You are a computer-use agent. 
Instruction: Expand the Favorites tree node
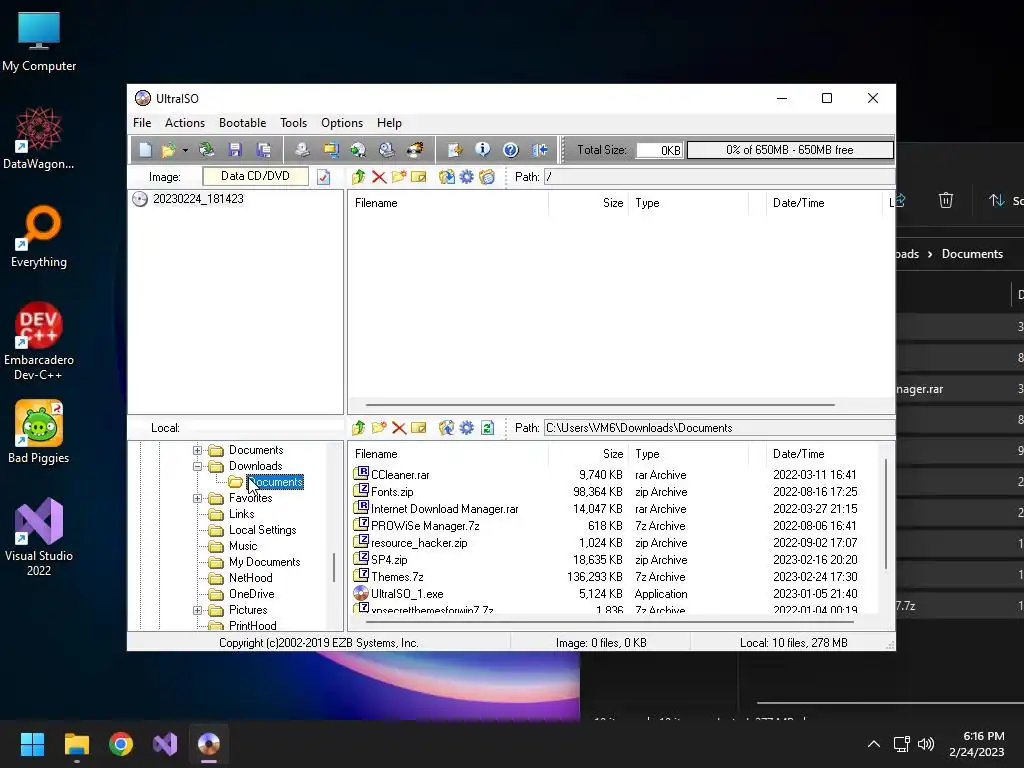[197, 498]
